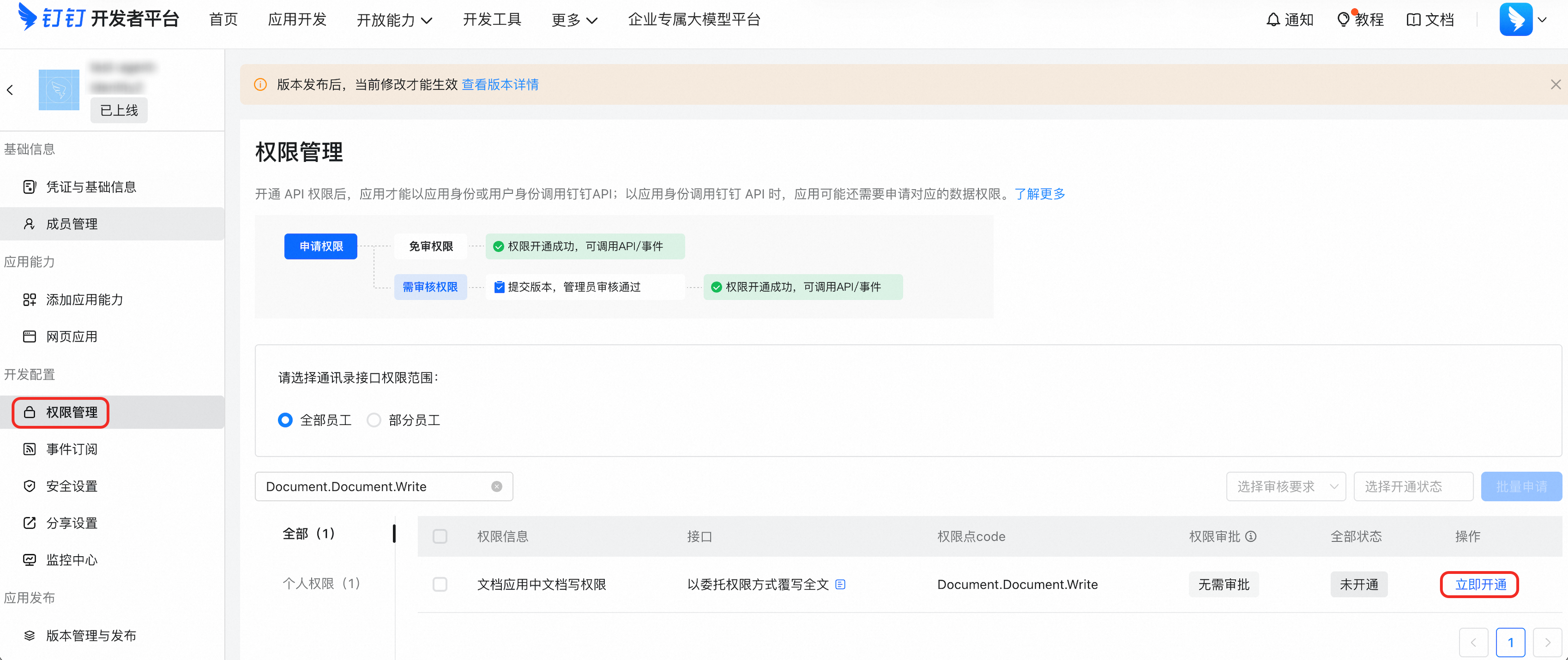Viewport: 1568px width, 660px height.
Task: Click the back arrow beside app logo
Action: tap(10, 90)
